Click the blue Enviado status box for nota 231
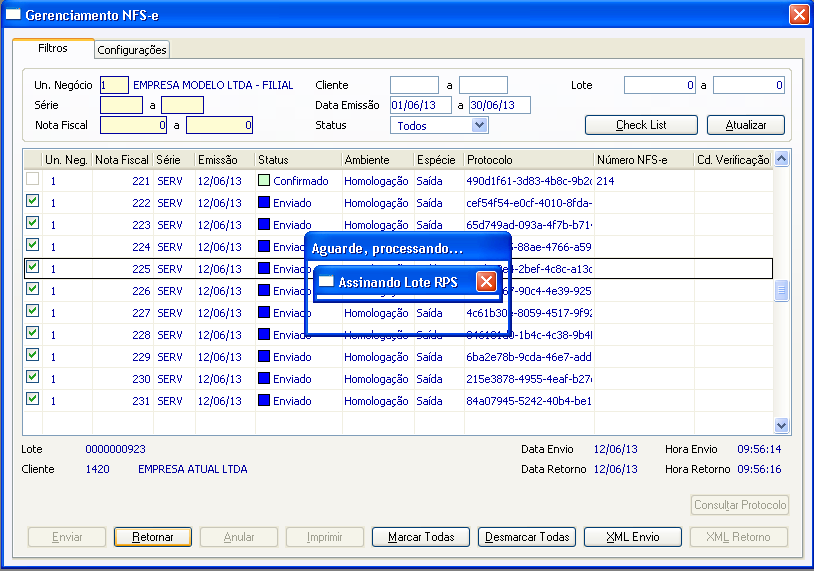Viewport: 814px width, 571px height. pos(264,400)
